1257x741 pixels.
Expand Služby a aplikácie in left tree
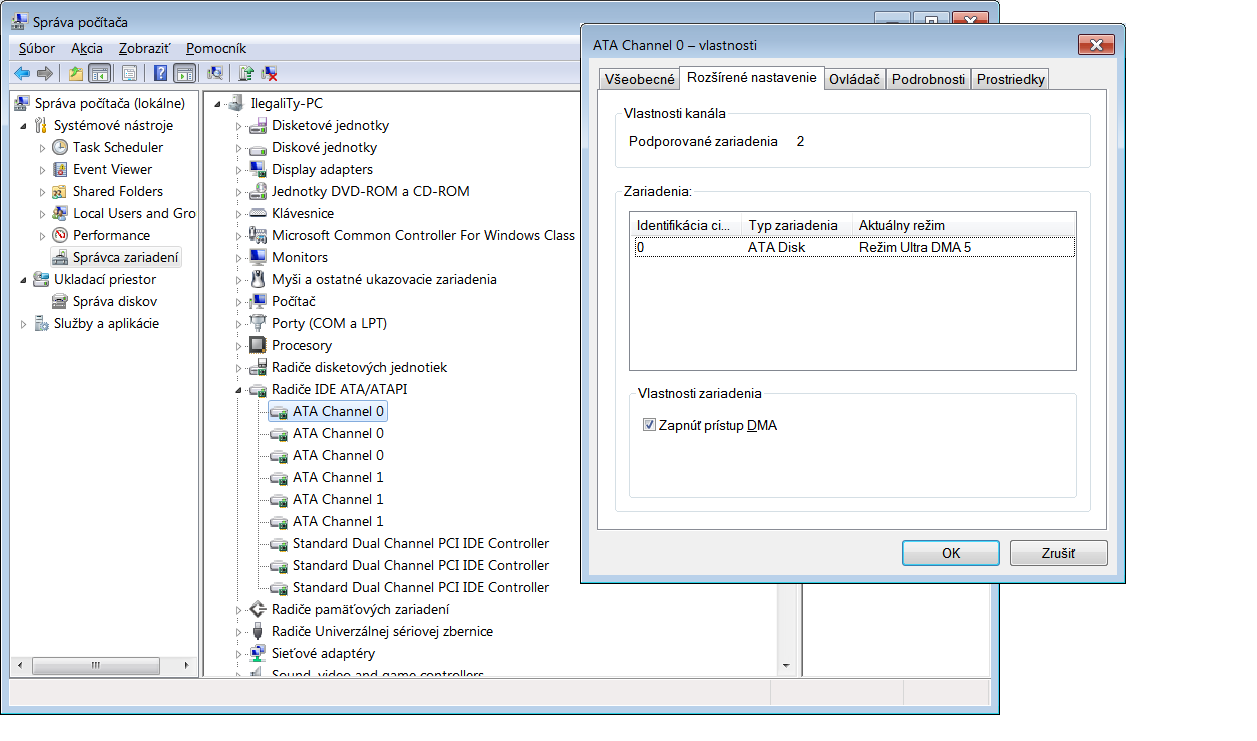24,324
